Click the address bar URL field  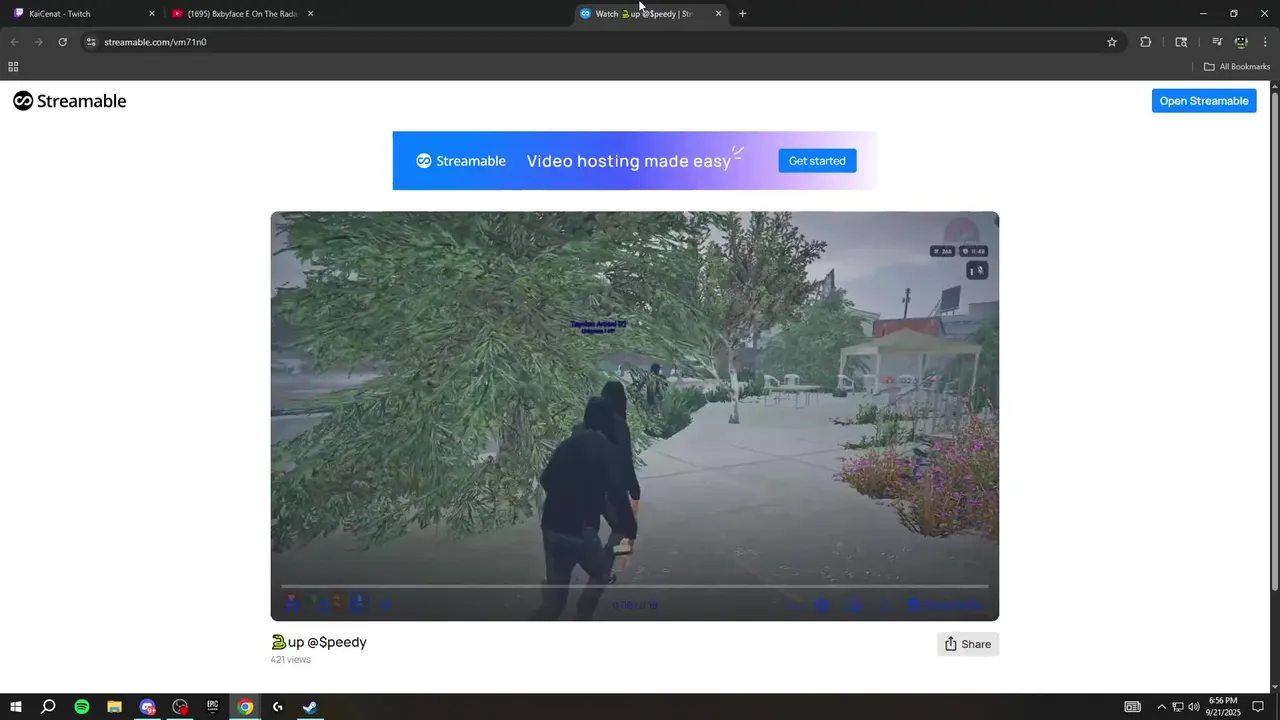(x=600, y=42)
